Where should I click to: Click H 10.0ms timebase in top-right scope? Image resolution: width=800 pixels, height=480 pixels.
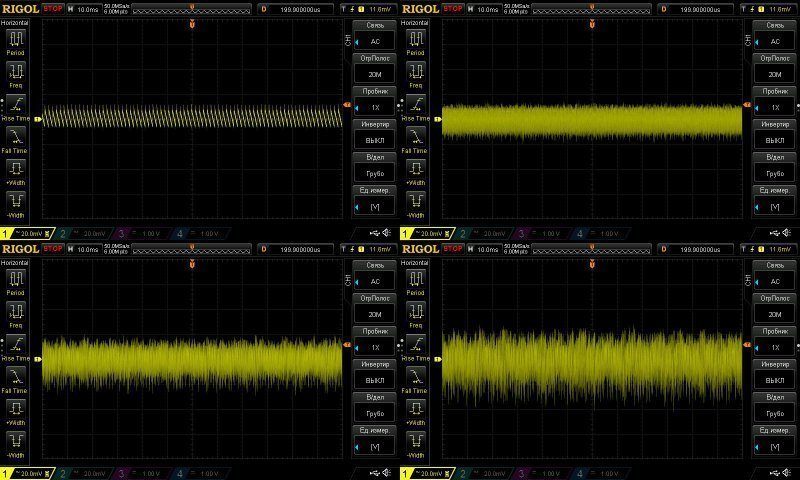(x=483, y=9)
